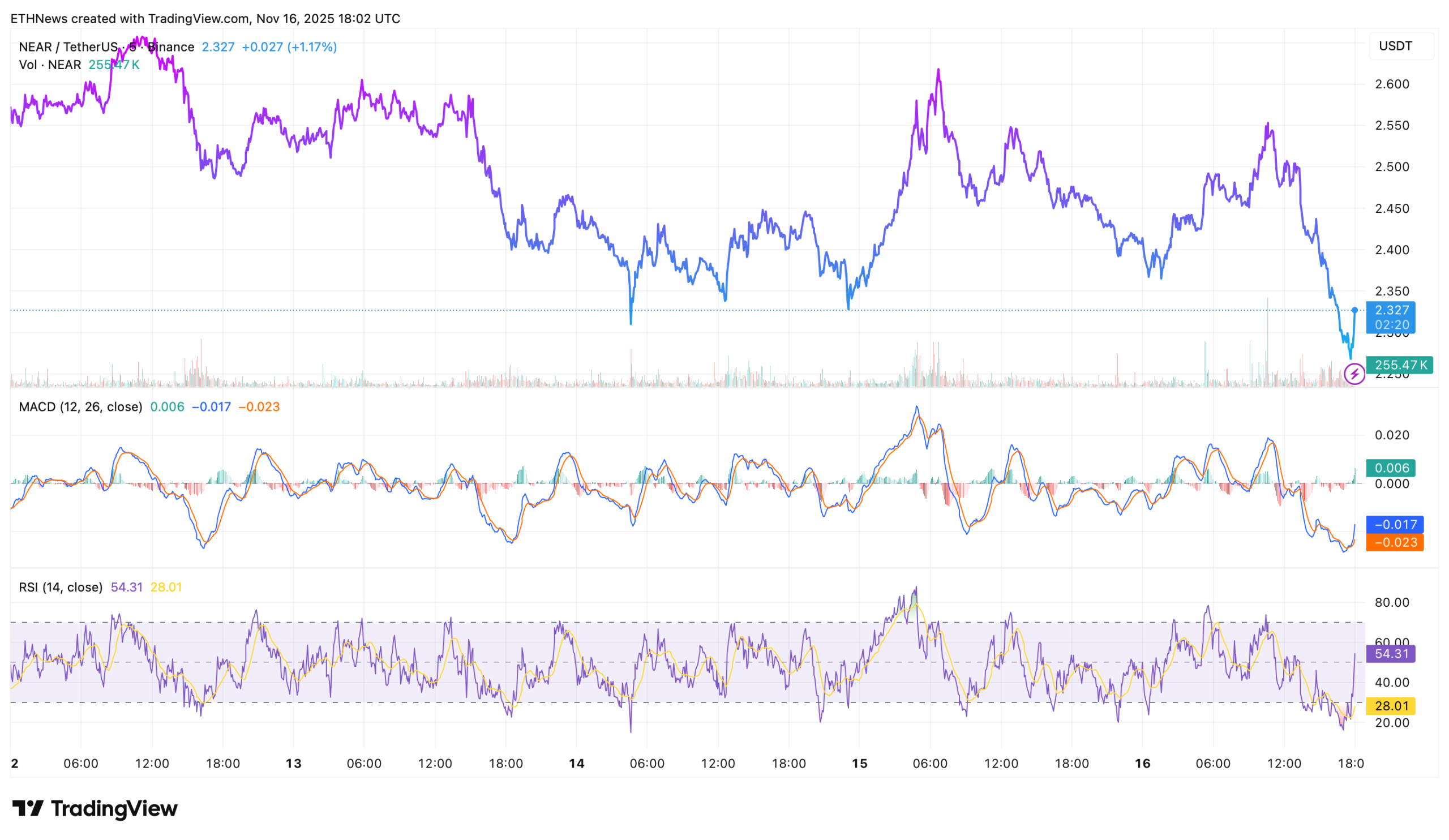
Task: Click the purple lightning bolt icon
Action: coord(1354,374)
